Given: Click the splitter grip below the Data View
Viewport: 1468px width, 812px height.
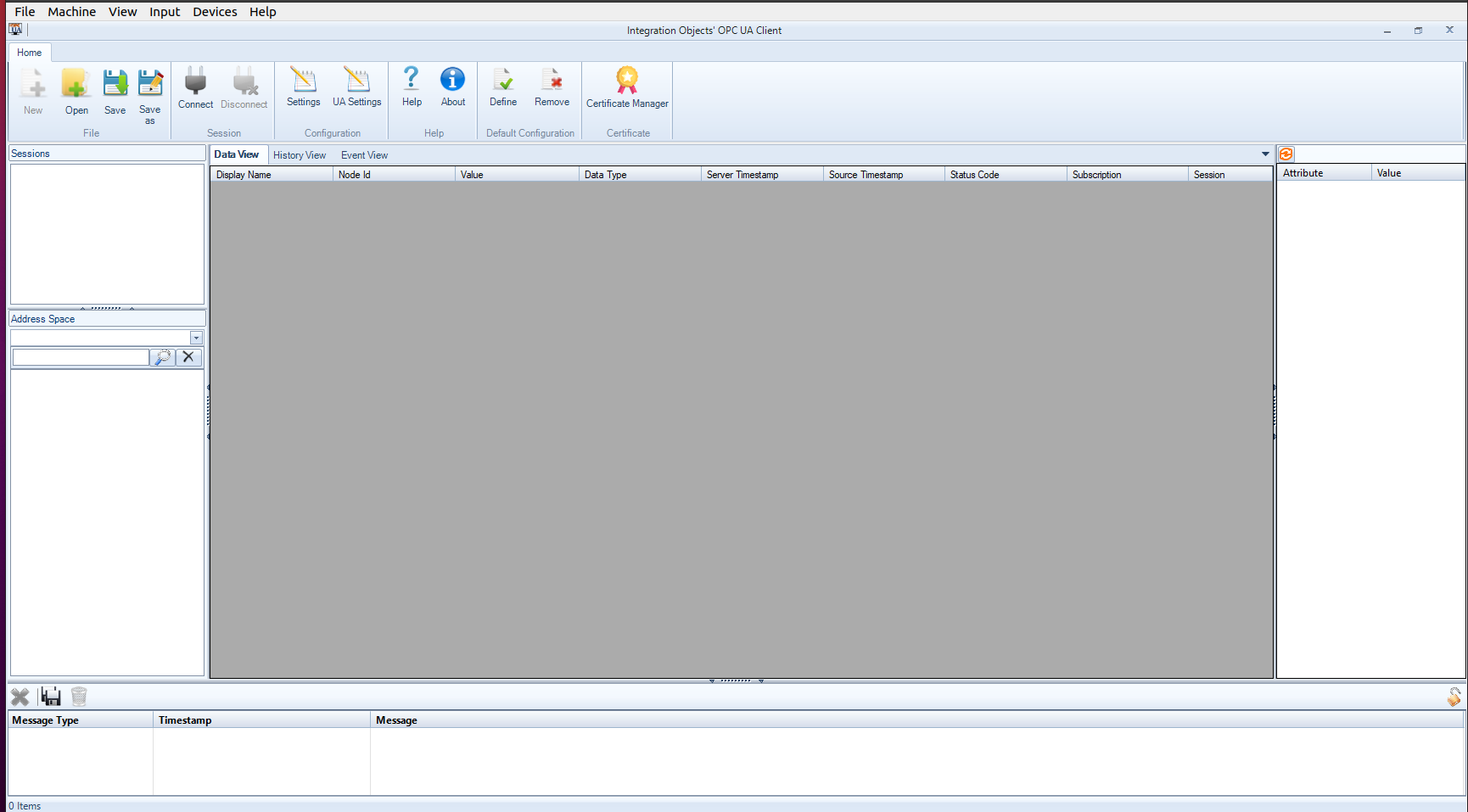Looking at the screenshot, I should [737, 680].
